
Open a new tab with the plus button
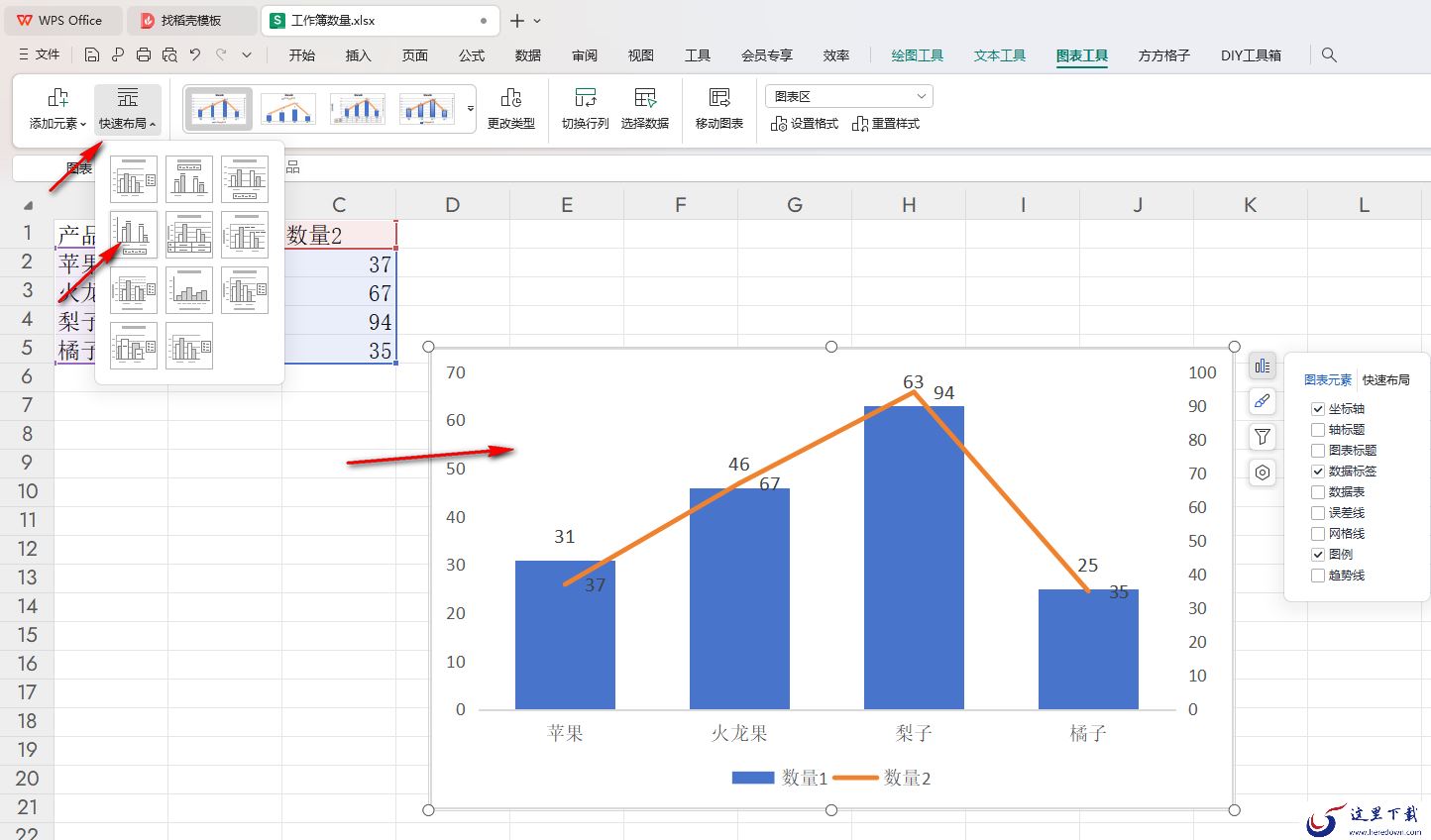pos(517,21)
